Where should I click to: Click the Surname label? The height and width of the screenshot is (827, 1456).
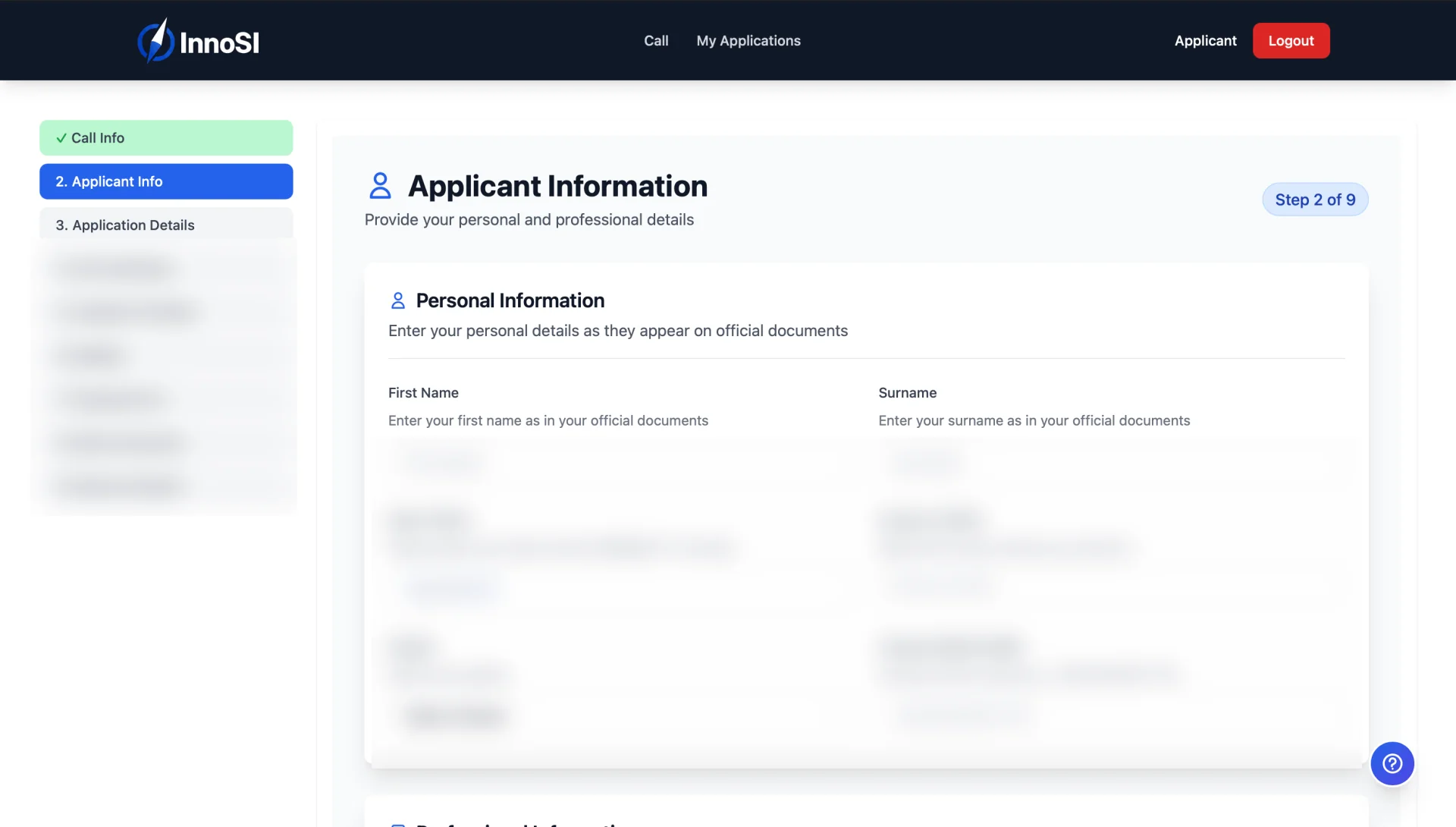tap(907, 393)
